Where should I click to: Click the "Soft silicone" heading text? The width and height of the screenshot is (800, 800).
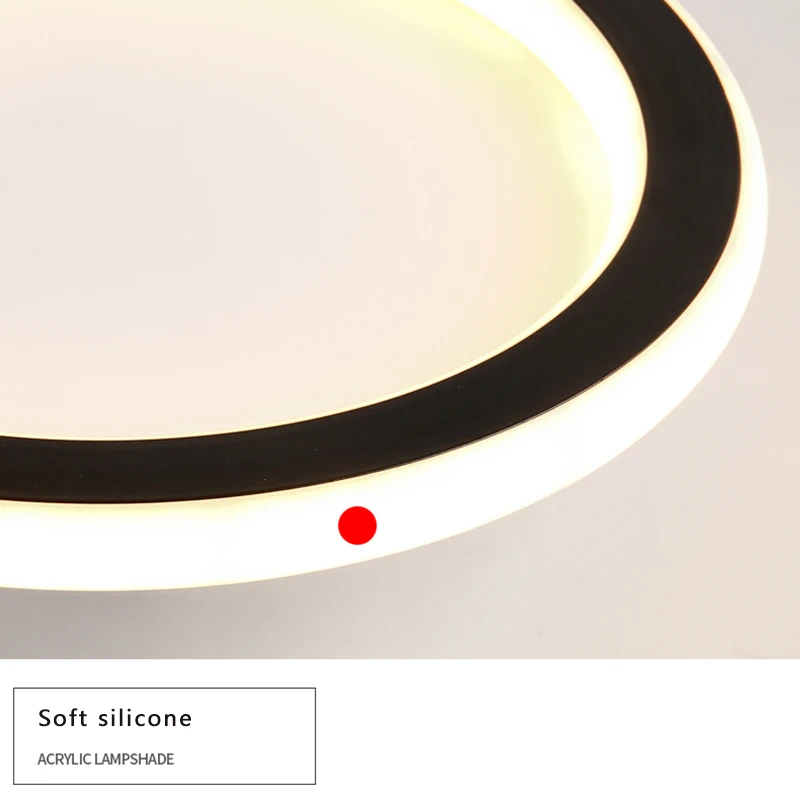[x=115, y=718]
